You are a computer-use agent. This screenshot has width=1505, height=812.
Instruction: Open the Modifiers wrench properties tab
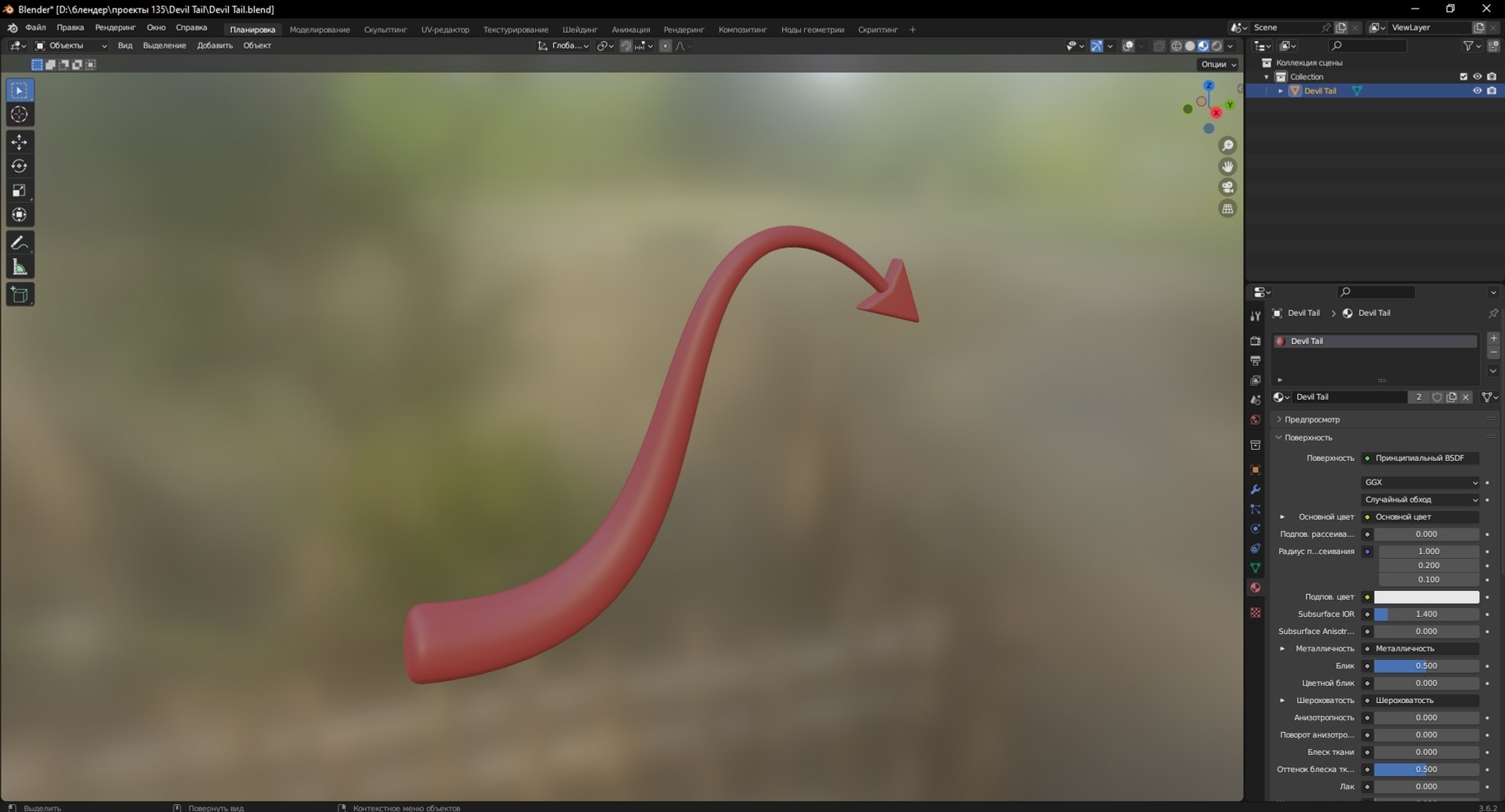point(1255,489)
